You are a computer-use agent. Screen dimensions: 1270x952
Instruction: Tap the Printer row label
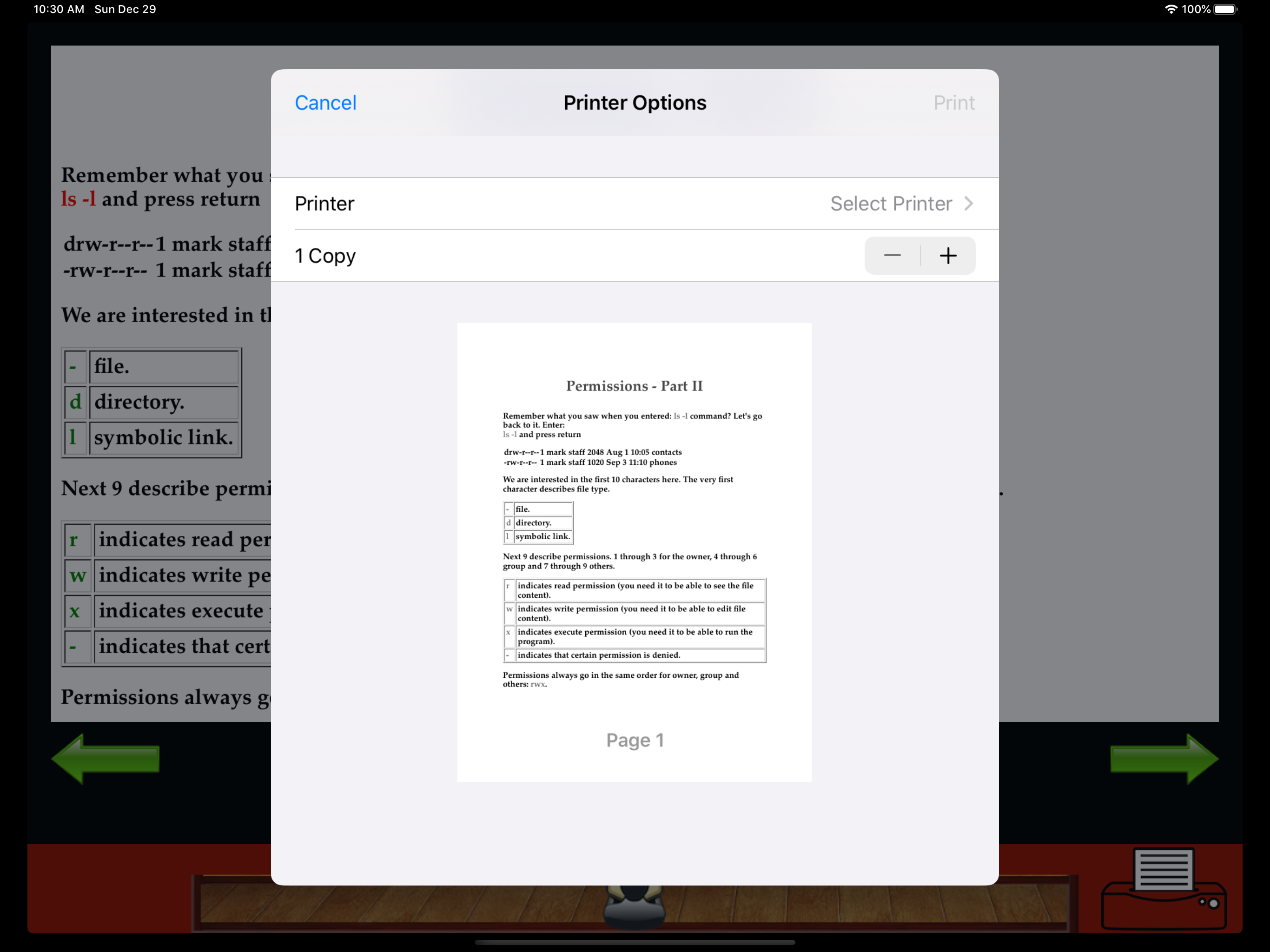[324, 204]
